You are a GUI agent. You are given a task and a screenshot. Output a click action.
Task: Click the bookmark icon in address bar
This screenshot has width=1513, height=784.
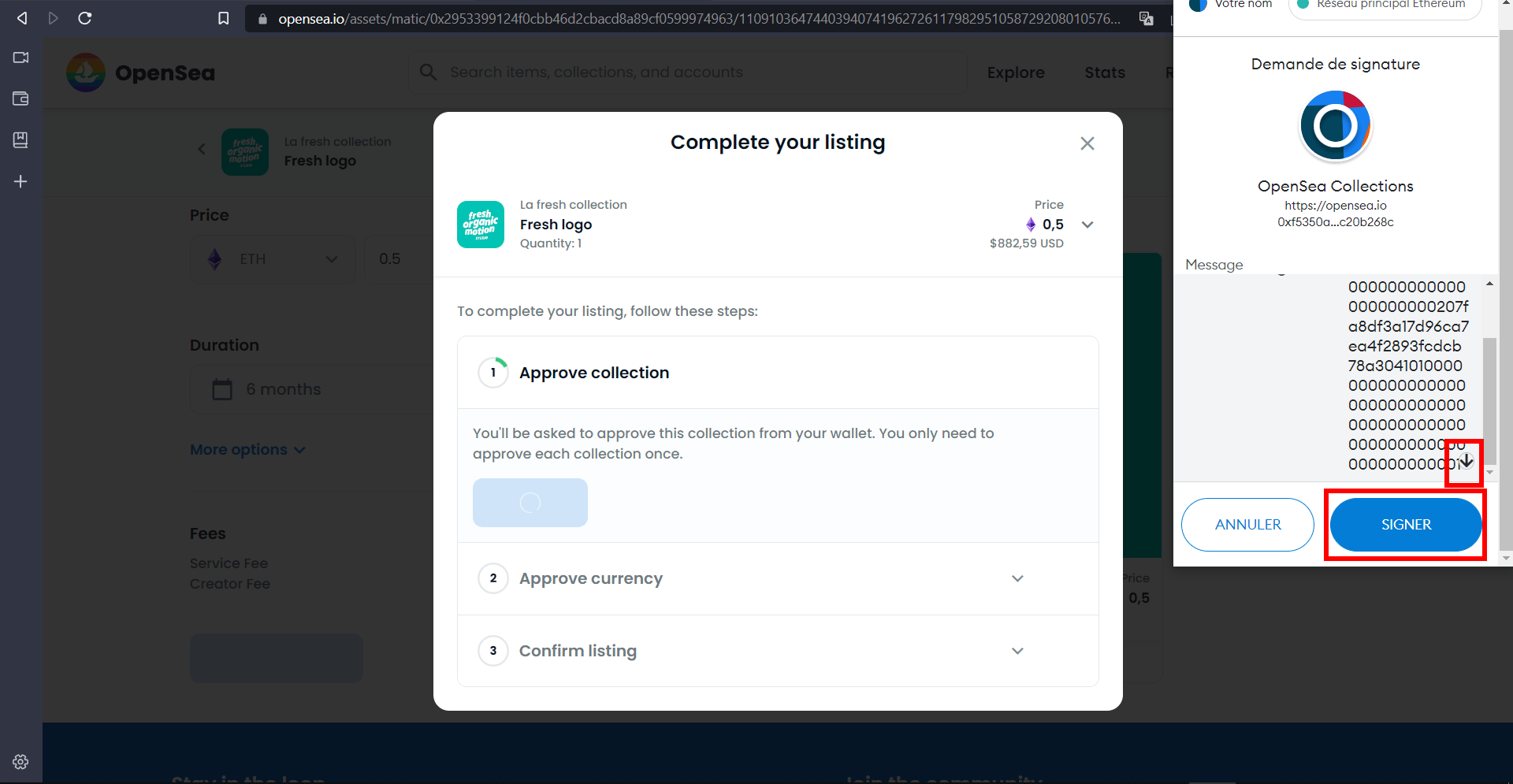coord(224,18)
